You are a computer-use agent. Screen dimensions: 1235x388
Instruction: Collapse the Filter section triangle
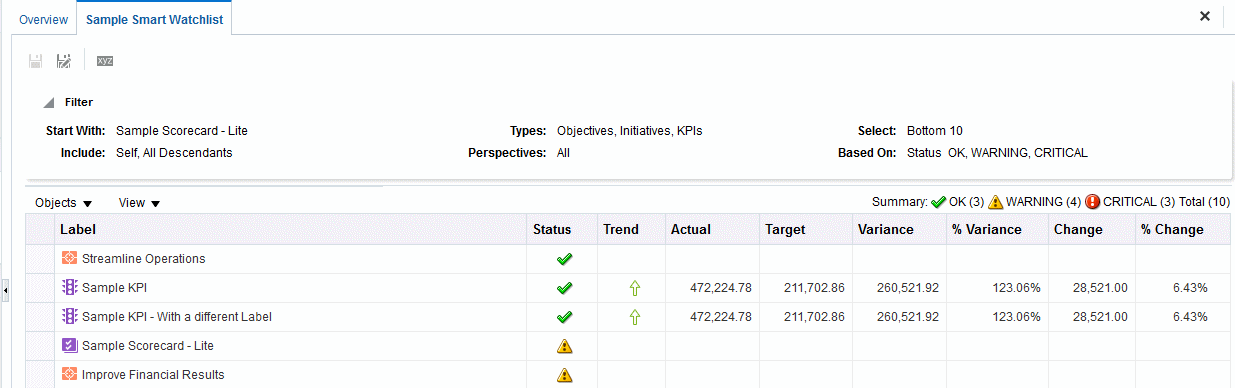tap(49, 103)
